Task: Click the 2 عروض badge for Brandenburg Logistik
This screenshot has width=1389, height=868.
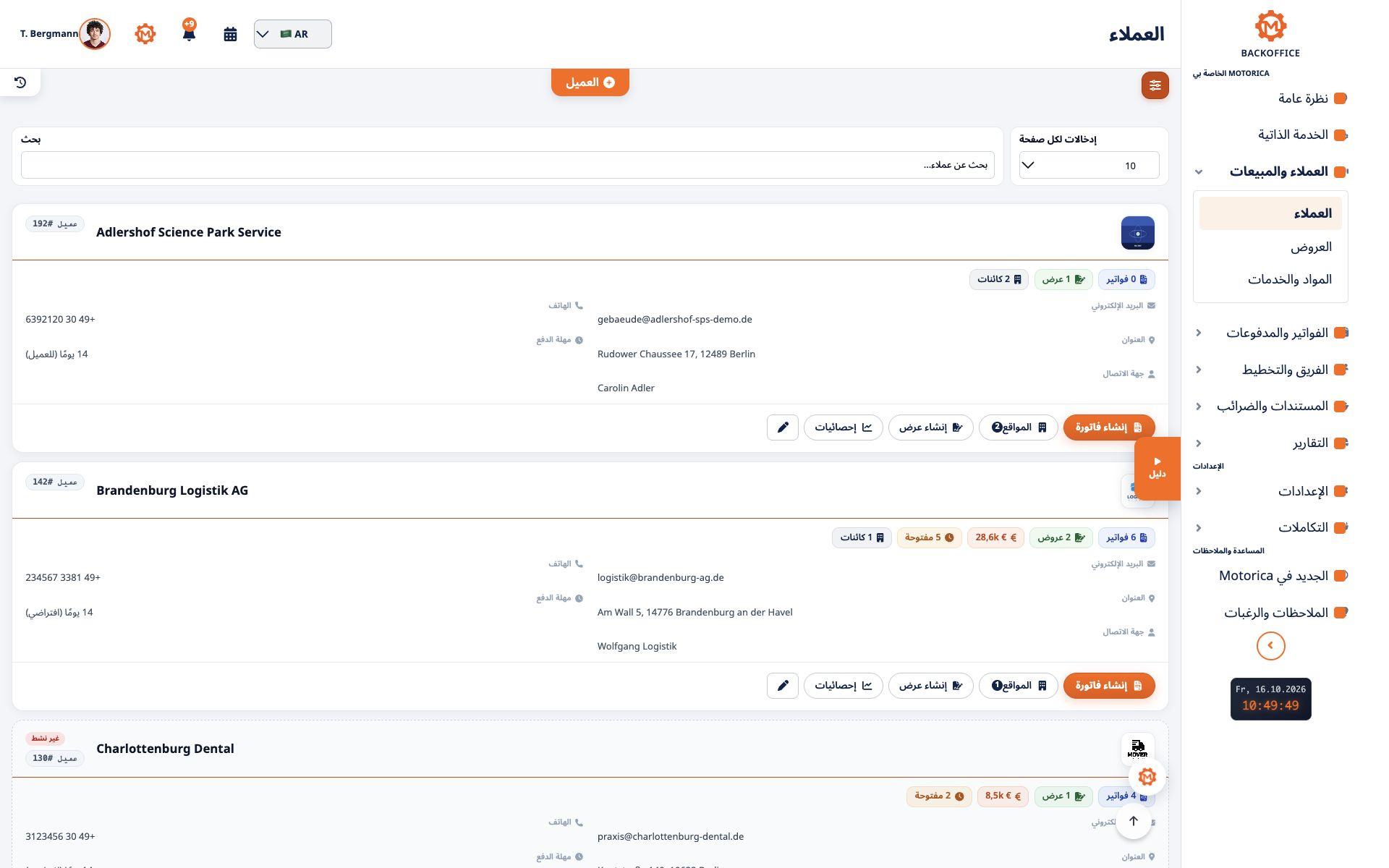Action: click(1061, 537)
